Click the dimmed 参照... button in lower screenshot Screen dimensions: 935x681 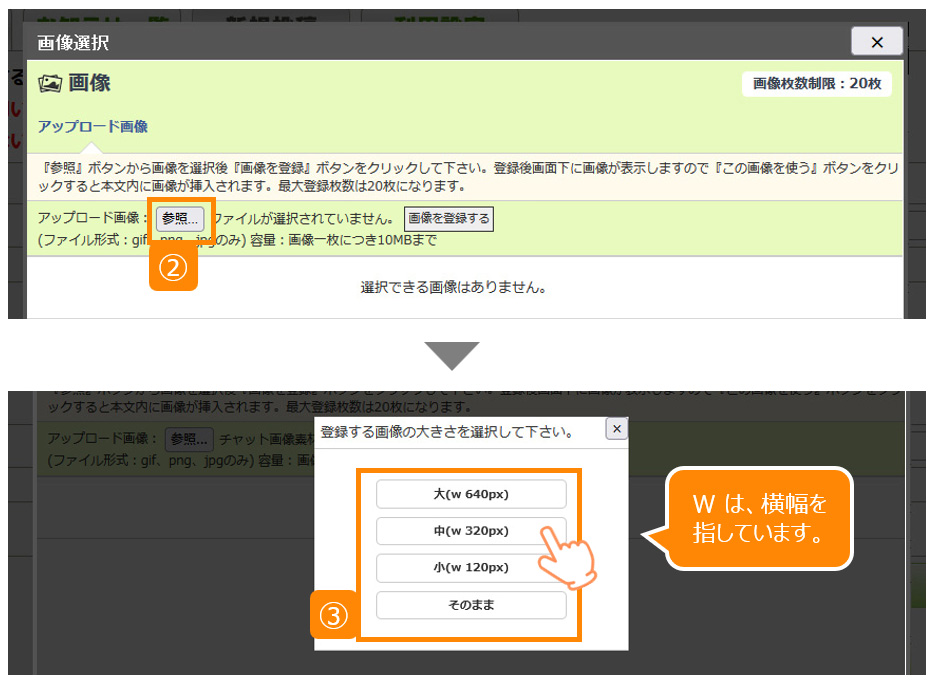pyautogui.click(x=189, y=439)
